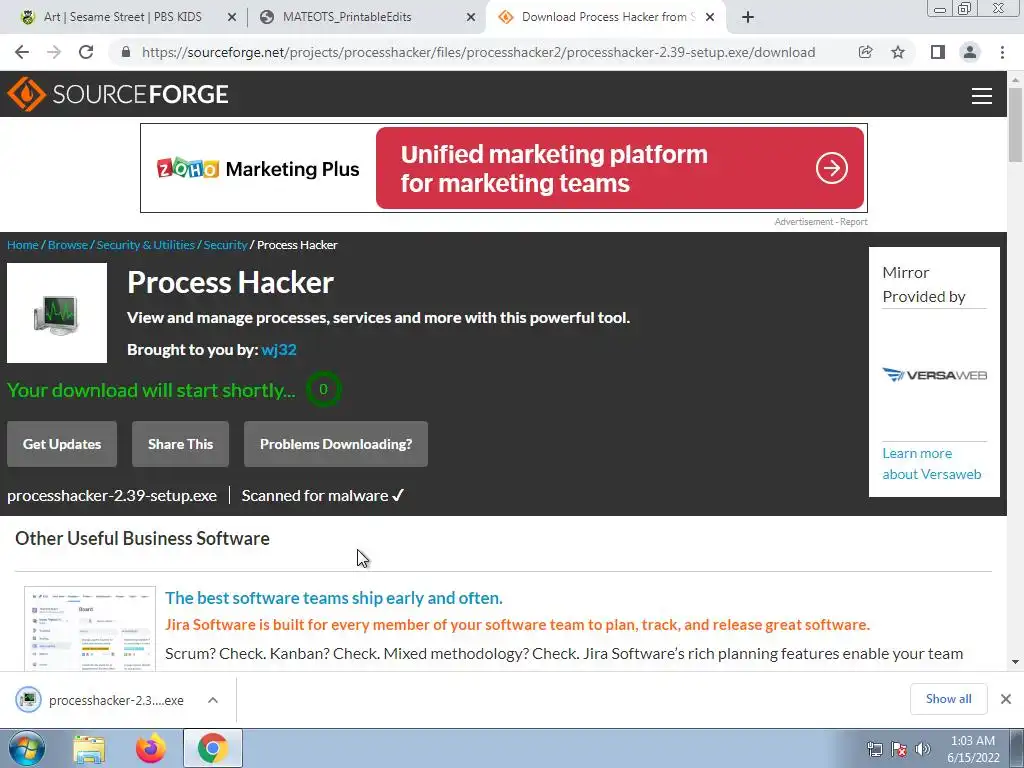The width and height of the screenshot is (1024, 768).
Task: Switch to the Sesame Street PBS KIDS tab
Action: pyautogui.click(x=123, y=17)
